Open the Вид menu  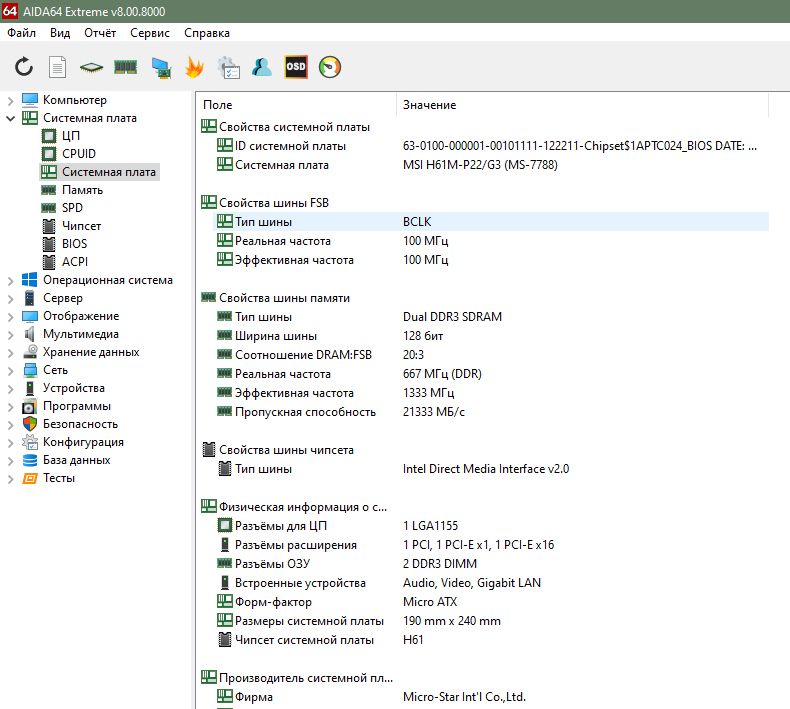coord(60,33)
